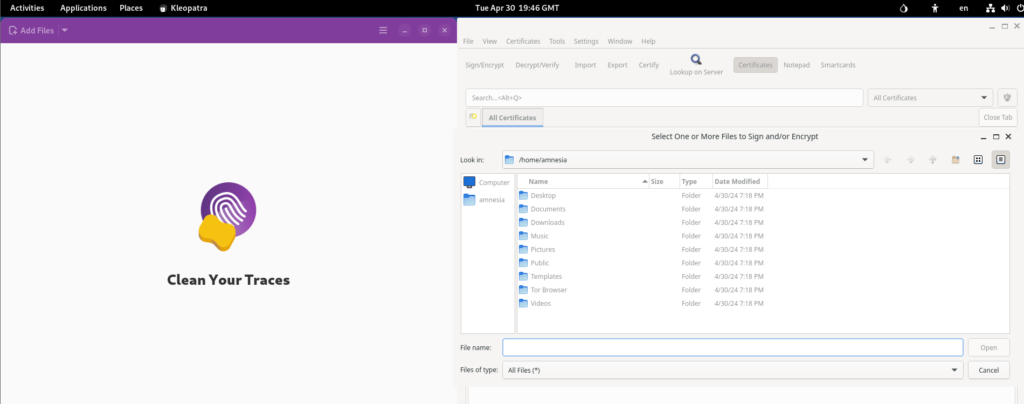The height and width of the screenshot is (404, 1024).
Task: Switch file dialog to icon view
Action: (978, 159)
